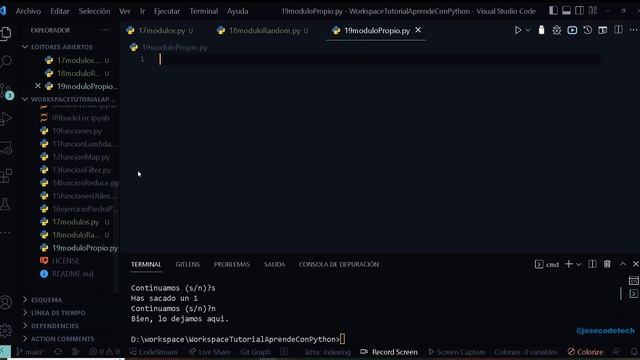Viewport: 640px width, 360px height.
Task: Switch to the Consola de Depuración tab
Action: tap(339, 264)
